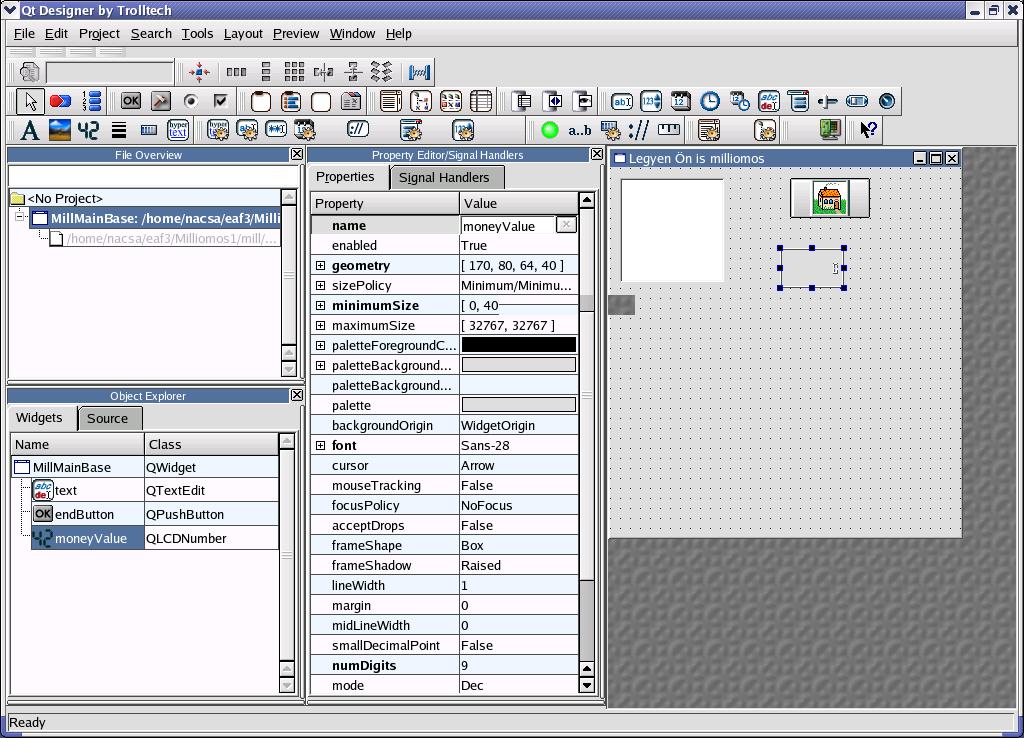
Task: Close the Object Explorer panel
Action: [x=296, y=395]
